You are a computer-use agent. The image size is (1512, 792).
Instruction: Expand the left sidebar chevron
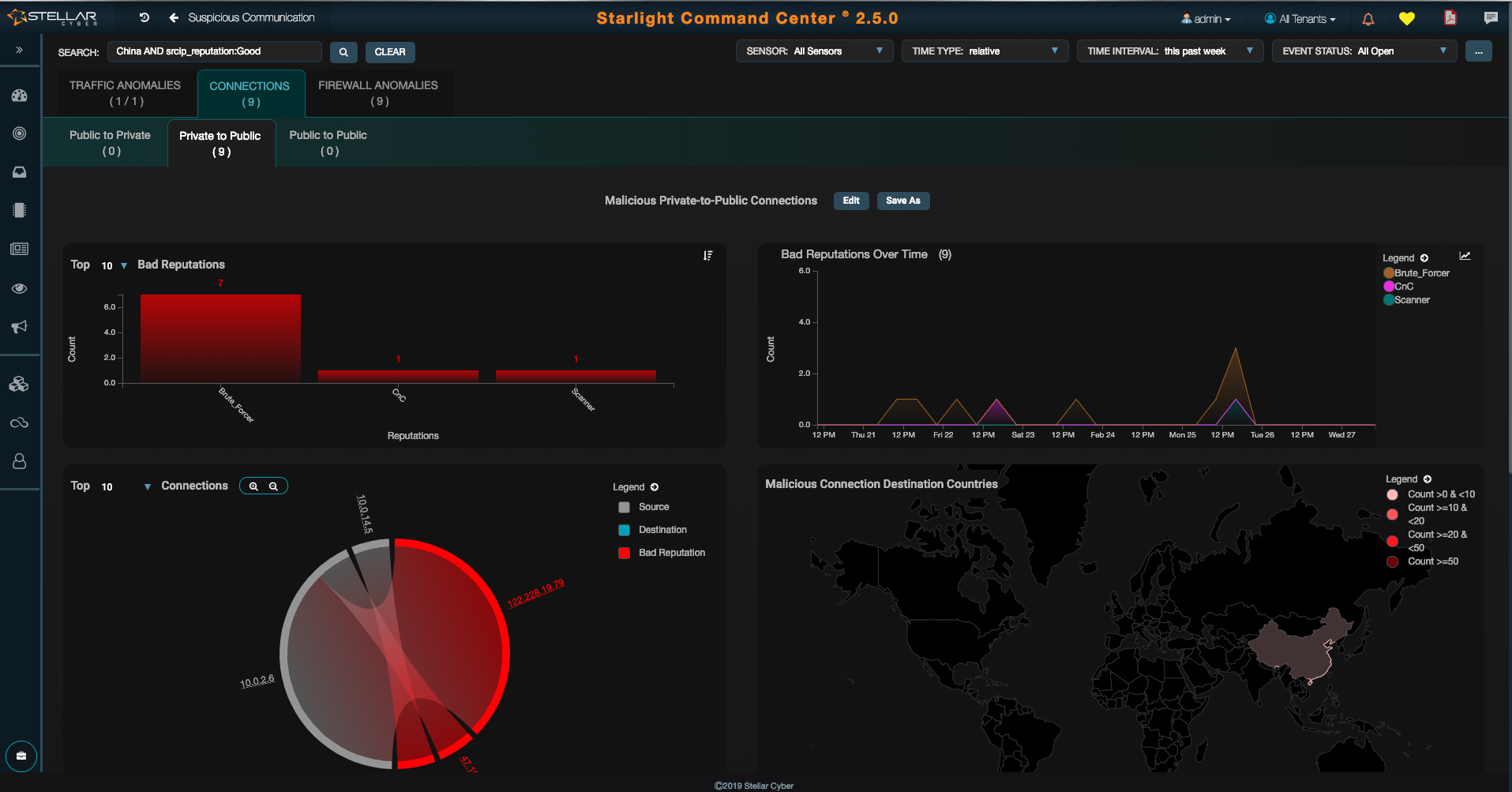tap(20, 50)
